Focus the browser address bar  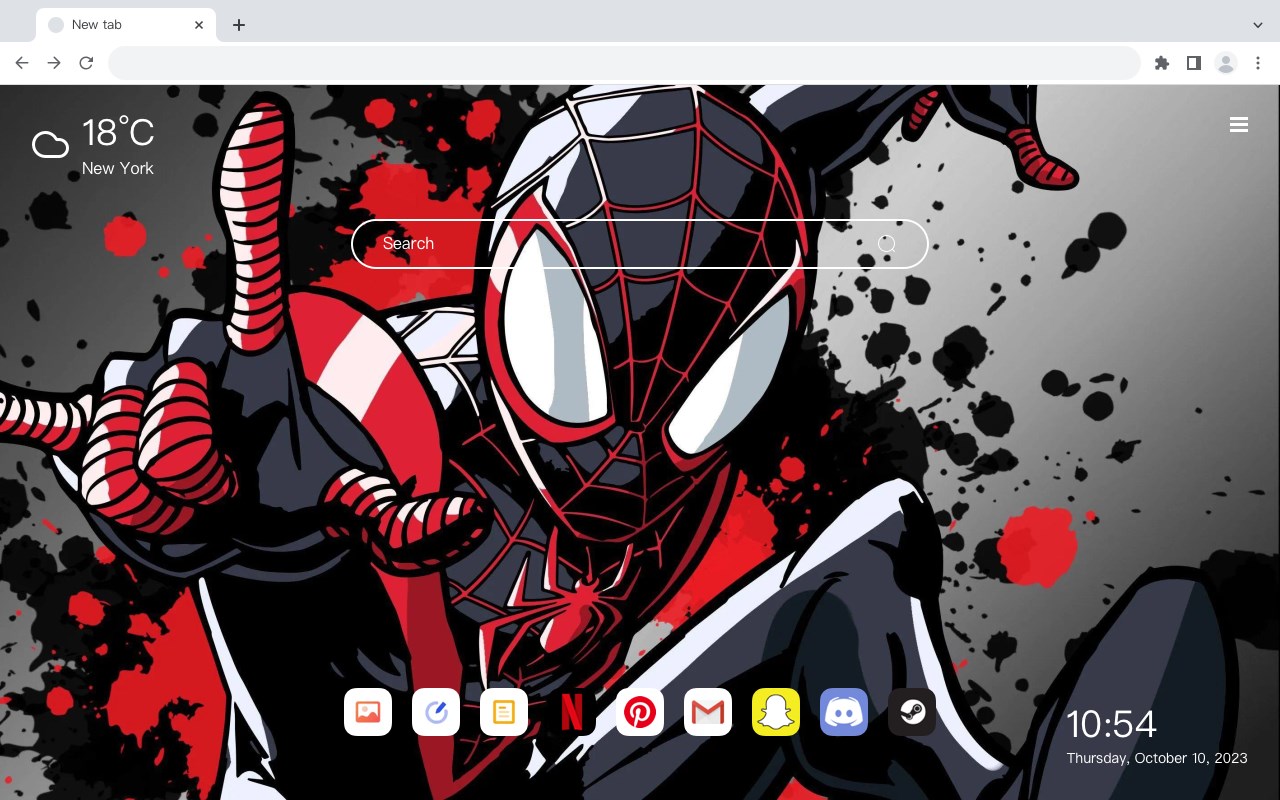624,63
